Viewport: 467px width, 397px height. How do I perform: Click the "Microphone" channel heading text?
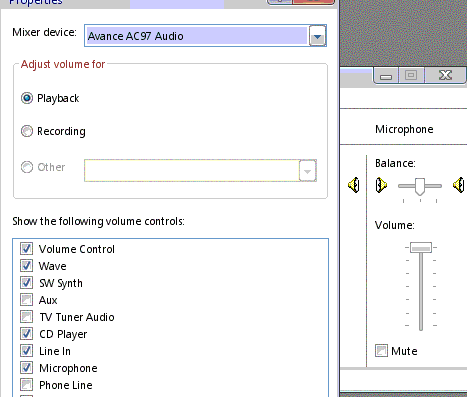point(404,129)
